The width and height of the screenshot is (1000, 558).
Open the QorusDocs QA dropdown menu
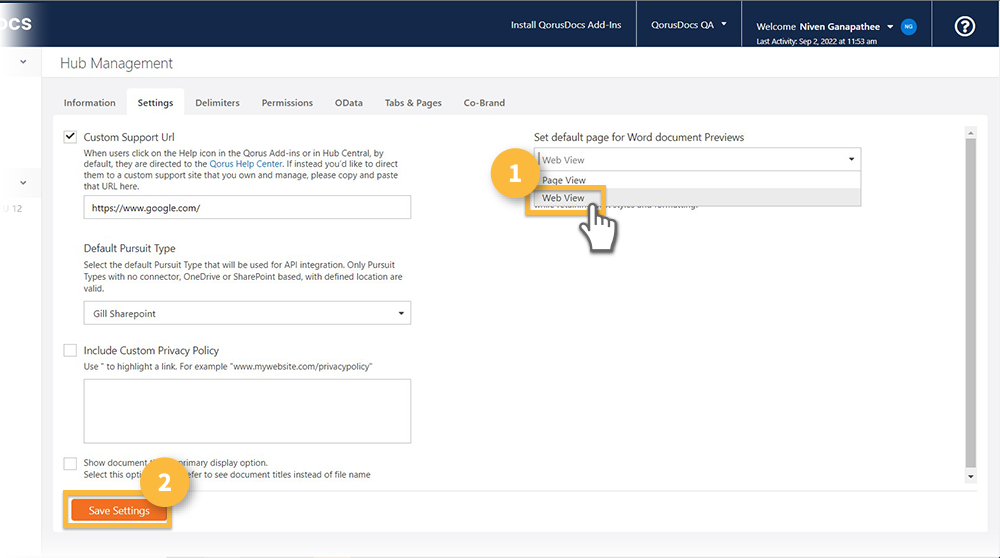[689, 25]
